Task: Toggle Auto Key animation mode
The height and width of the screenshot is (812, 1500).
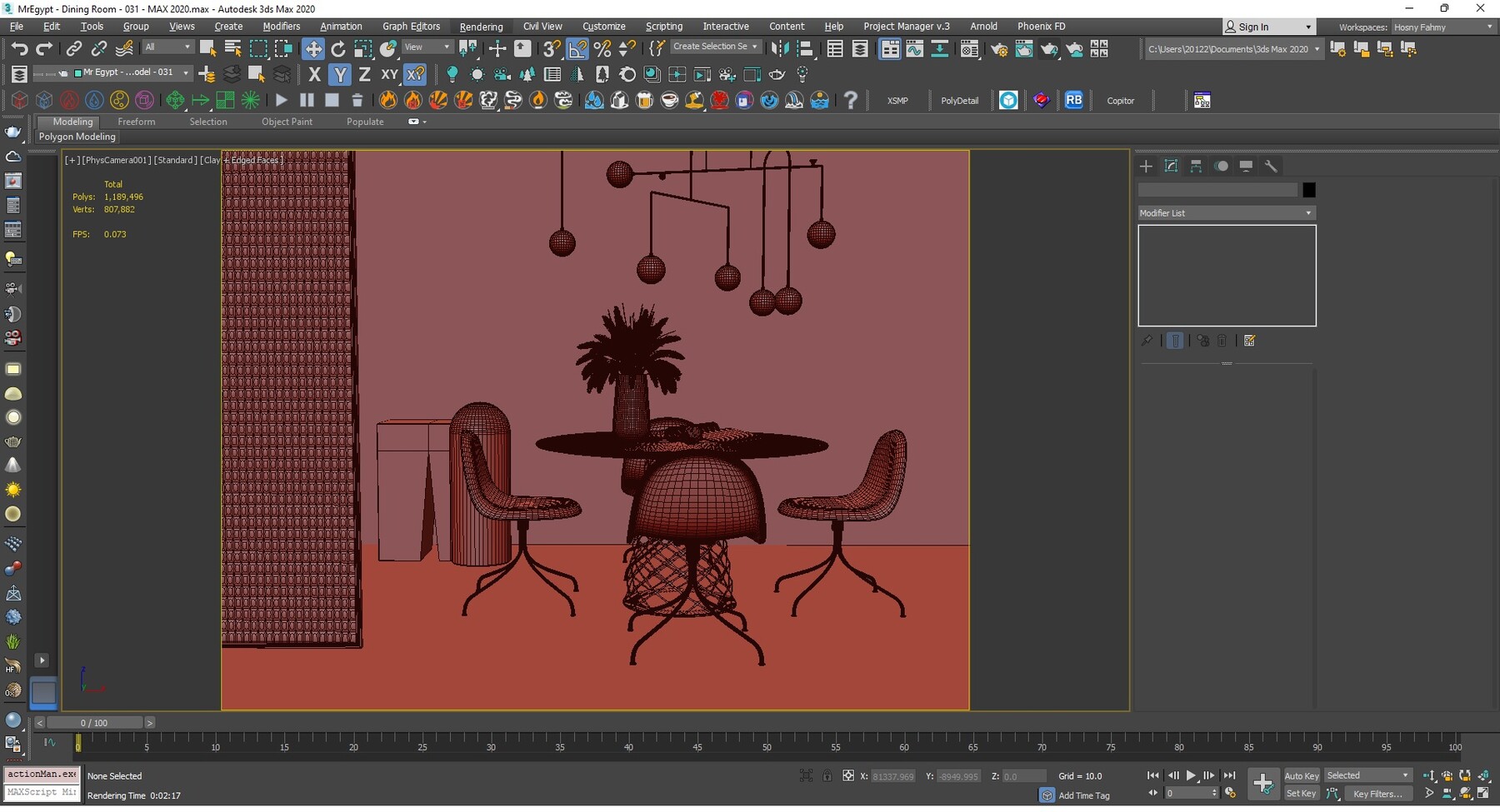Action: click(1301, 775)
